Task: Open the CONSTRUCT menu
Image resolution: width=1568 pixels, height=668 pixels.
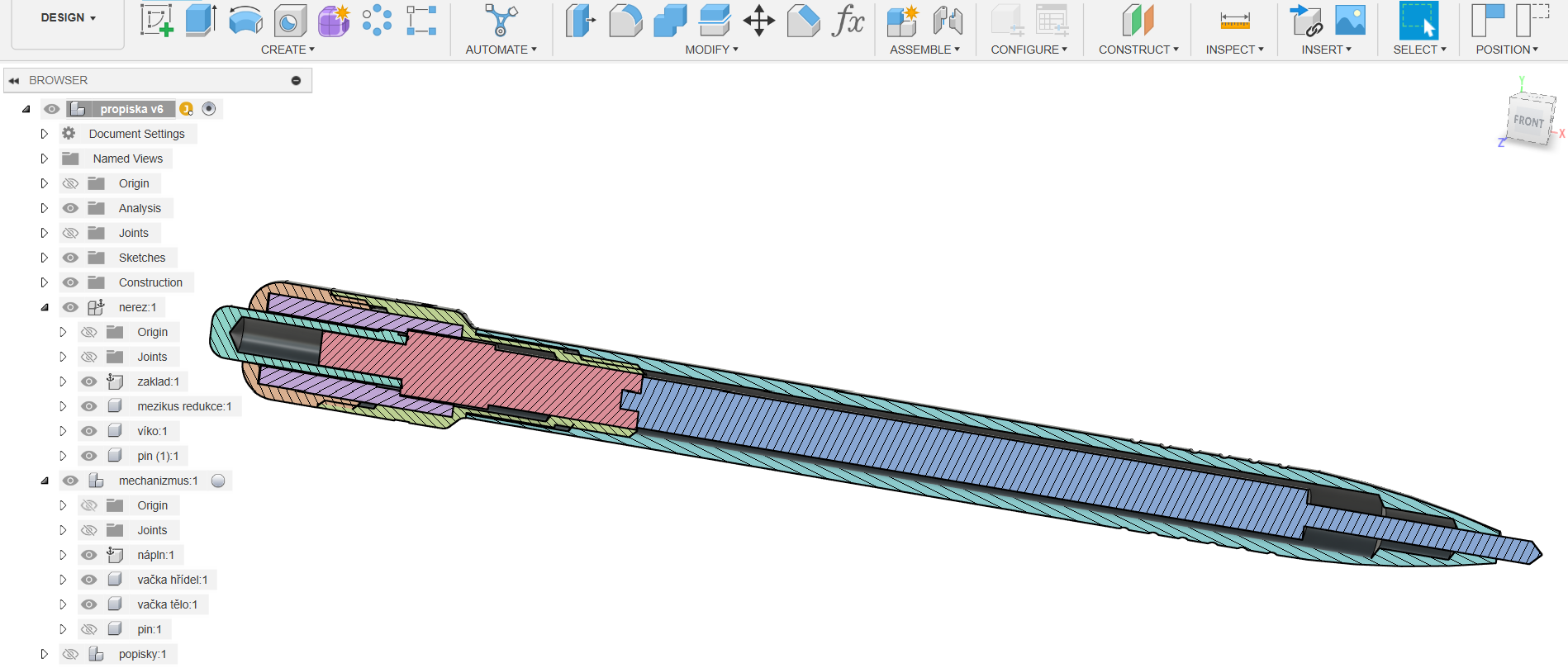Action: (x=1138, y=50)
